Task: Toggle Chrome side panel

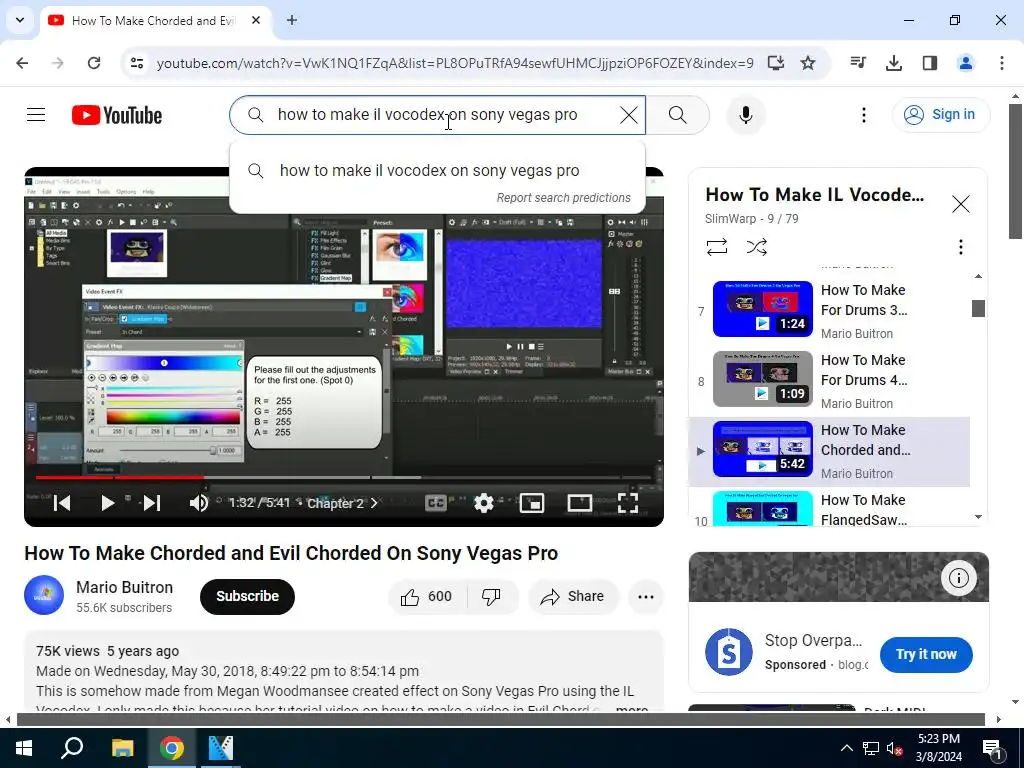Action: (929, 63)
